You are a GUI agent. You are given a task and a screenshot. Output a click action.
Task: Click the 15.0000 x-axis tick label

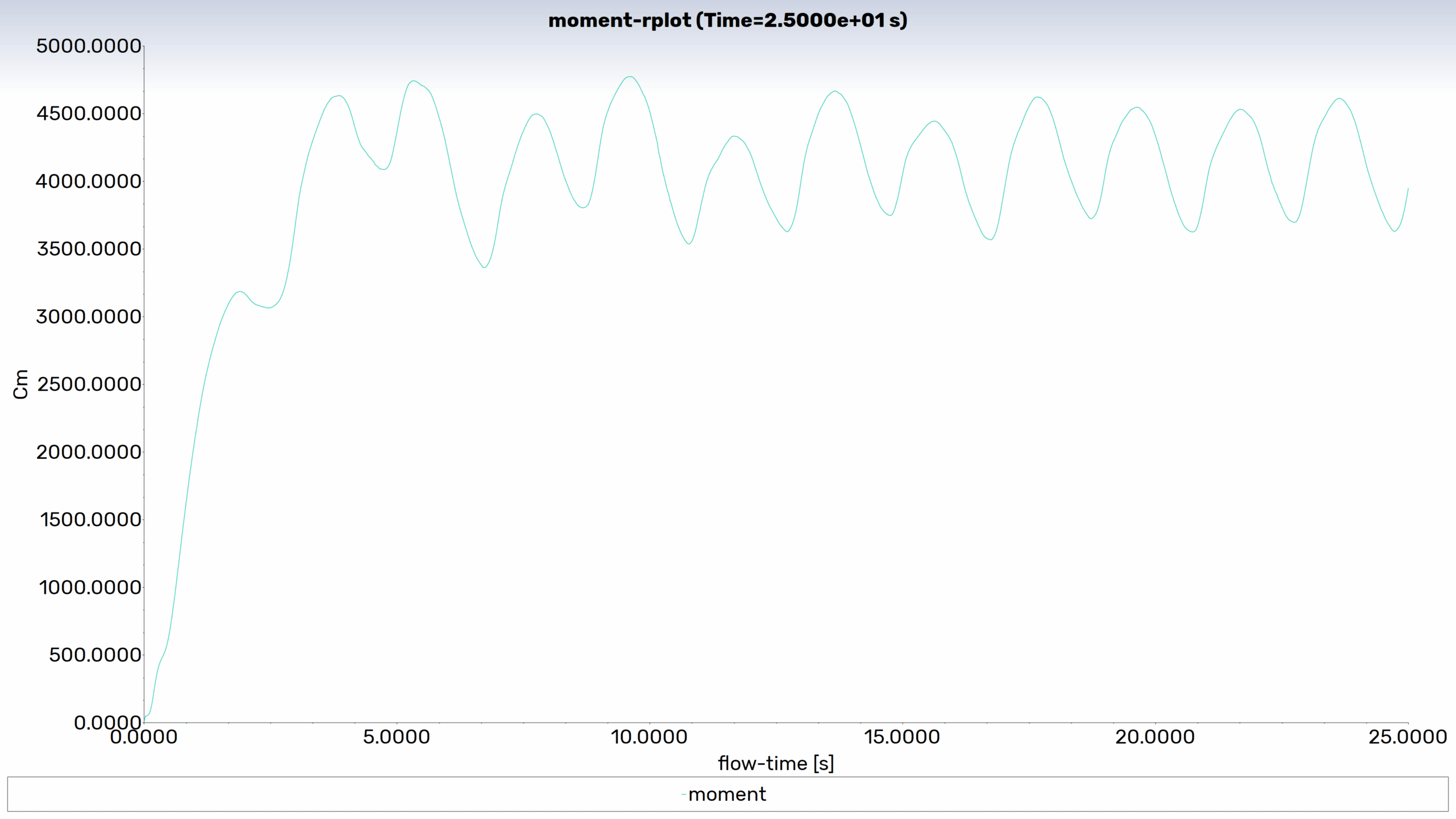[x=901, y=737]
